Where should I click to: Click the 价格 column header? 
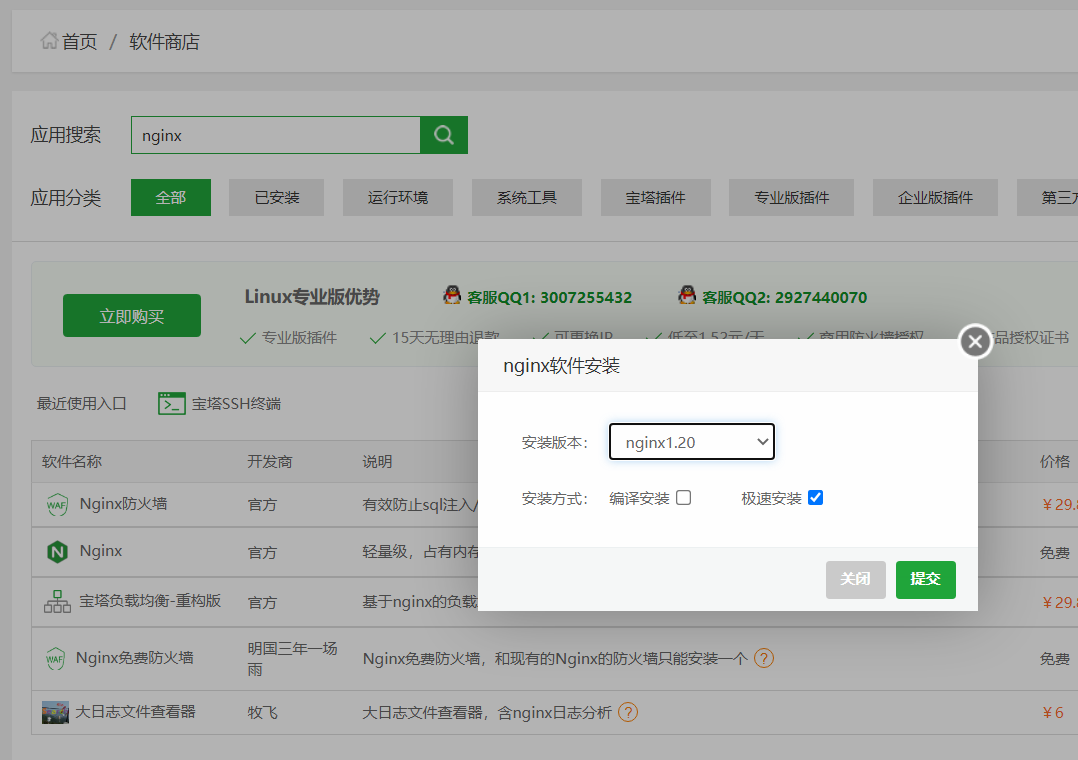point(1055,462)
